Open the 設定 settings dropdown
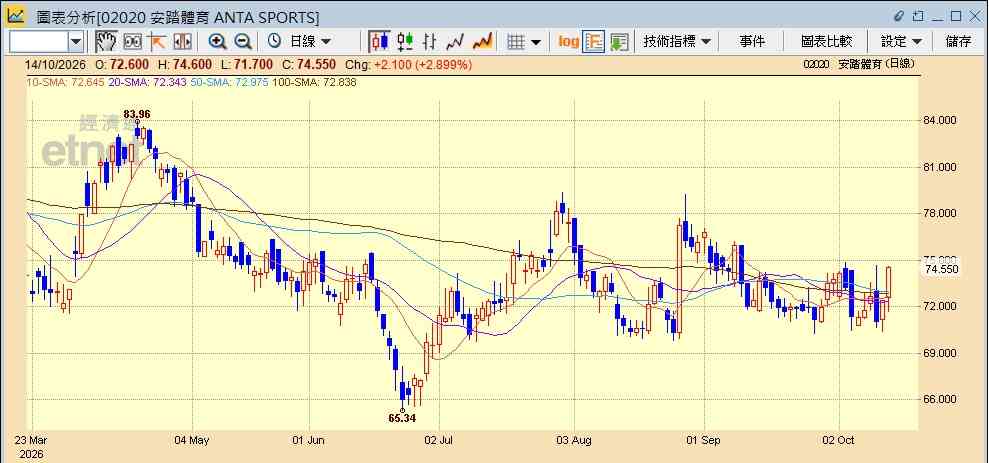This screenshot has width=989, height=463. 901,42
